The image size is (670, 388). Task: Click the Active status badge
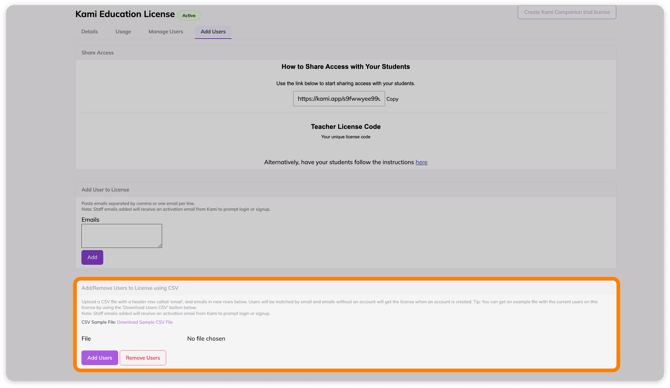tap(188, 15)
